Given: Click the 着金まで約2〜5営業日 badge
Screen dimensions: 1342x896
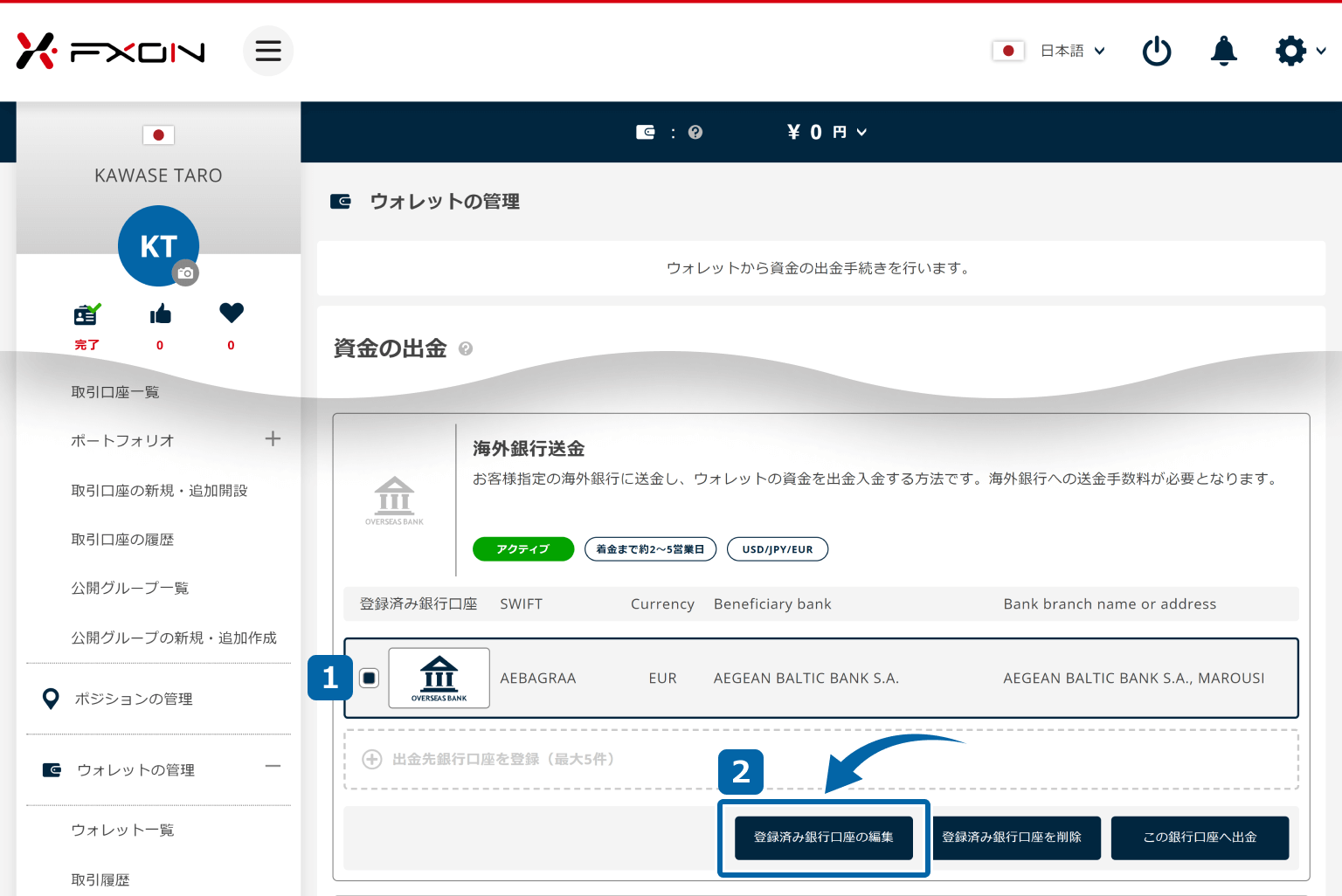Looking at the screenshot, I should (x=650, y=549).
